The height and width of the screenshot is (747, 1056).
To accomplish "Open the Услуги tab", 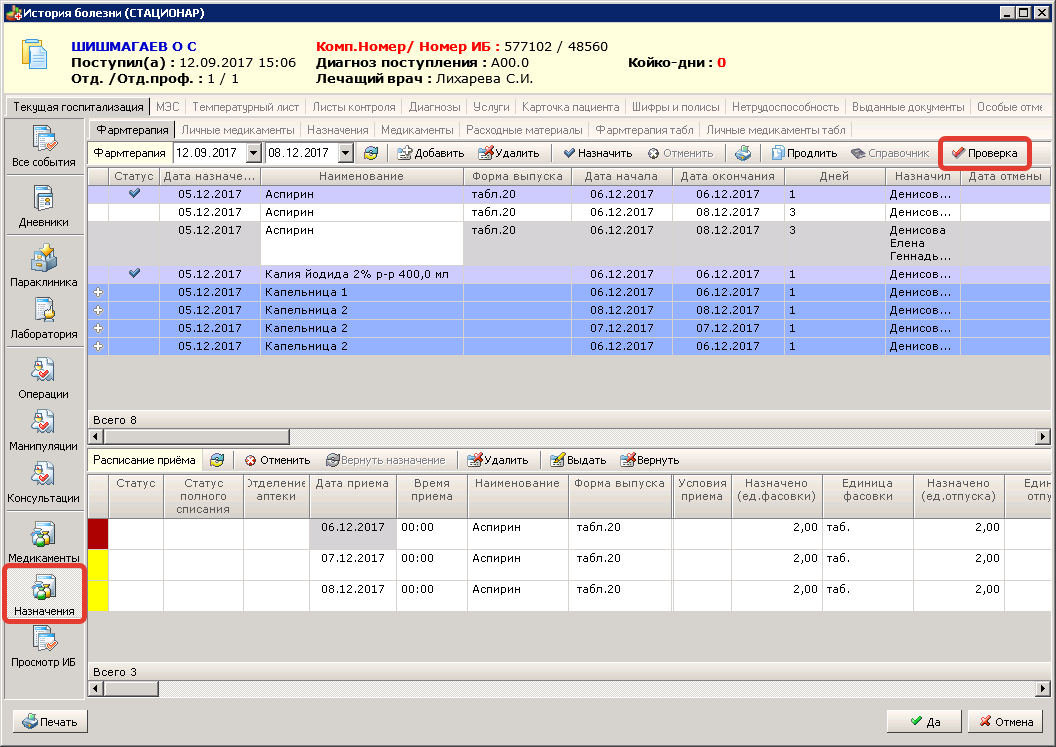I will tap(491, 107).
